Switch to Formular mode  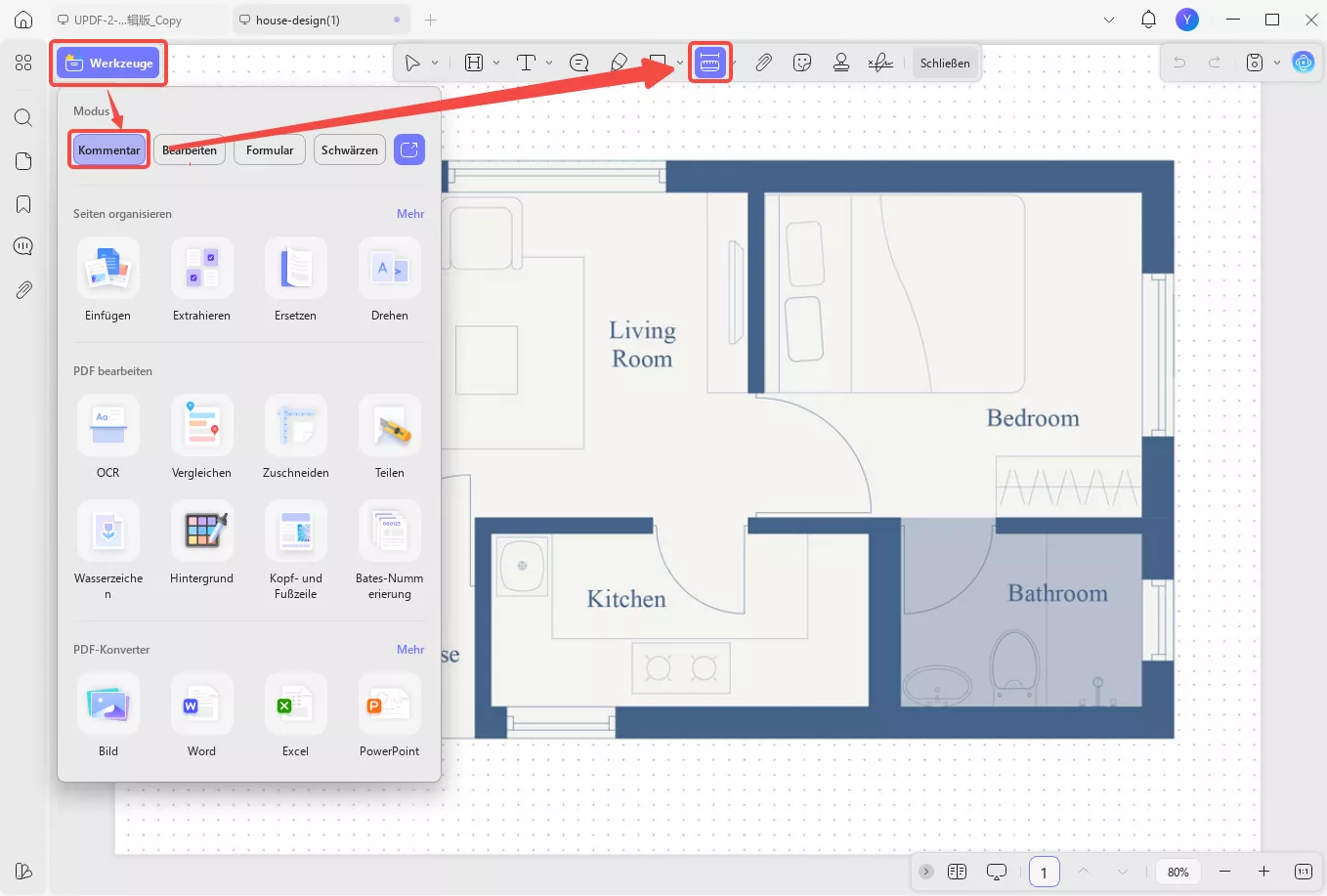click(270, 150)
